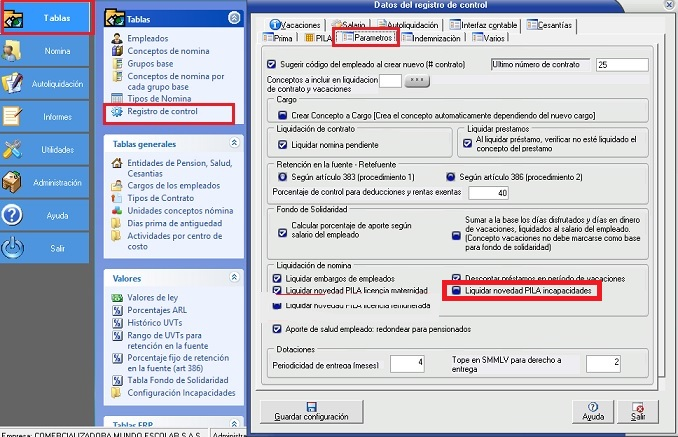This screenshot has height=437, width=678.
Task: Open the Administración sidebar icon
Action: click(14, 182)
